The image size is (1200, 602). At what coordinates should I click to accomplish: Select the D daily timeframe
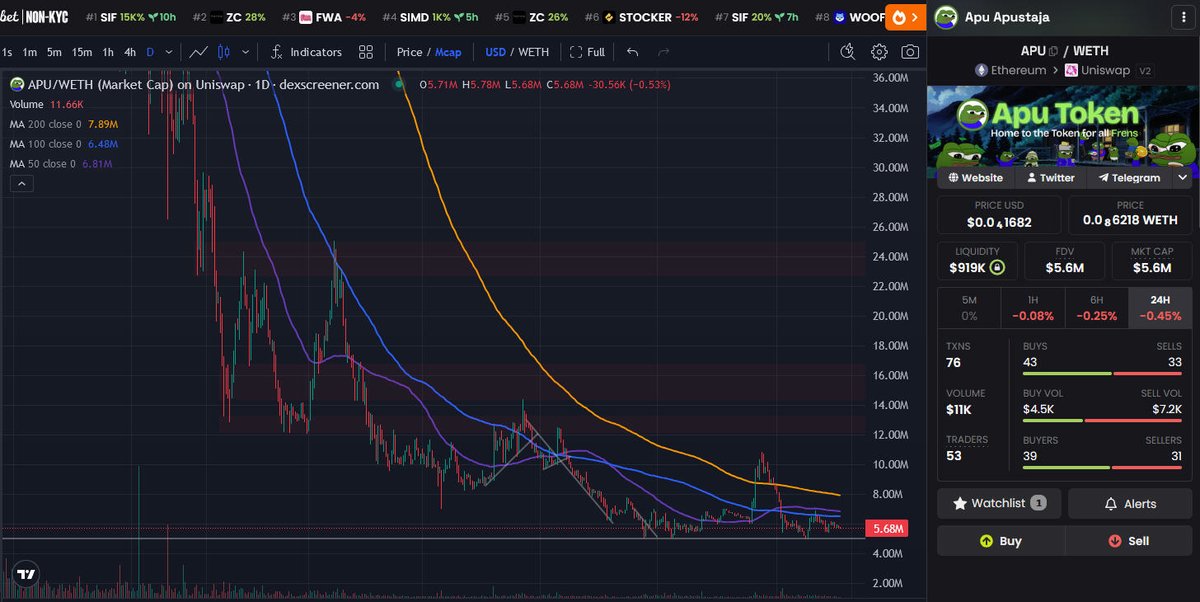pos(150,52)
